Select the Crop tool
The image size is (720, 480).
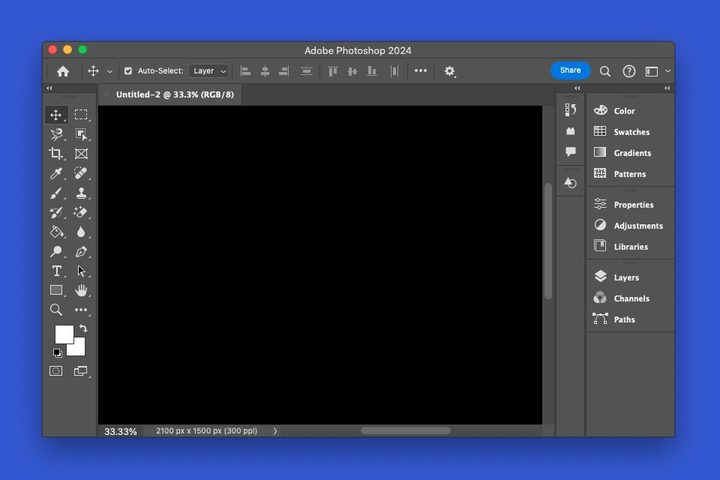pos(56,153)
